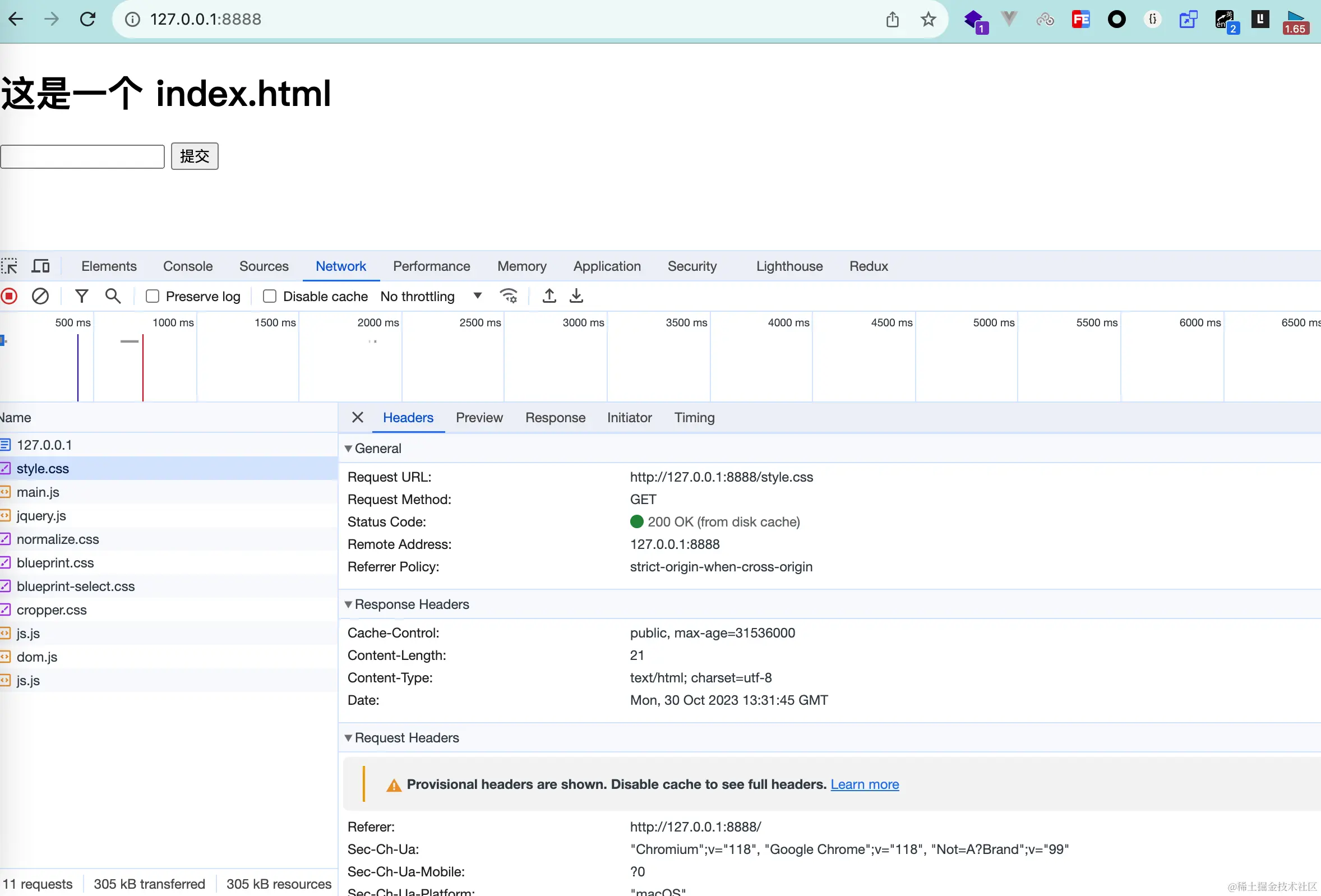Toggle the network filter funnel icon
1321x896 pixels.
(81, 296)
